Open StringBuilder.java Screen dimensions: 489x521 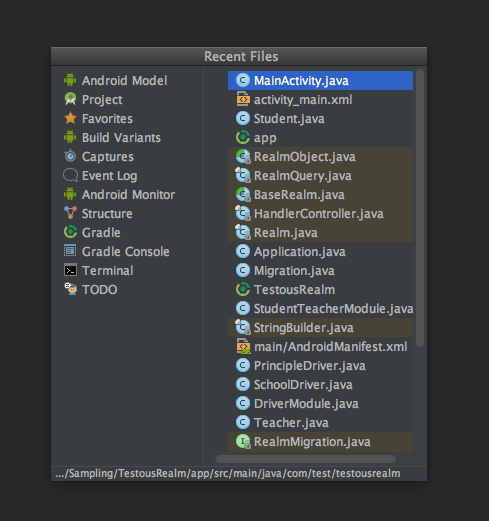[x=320, y=327]
